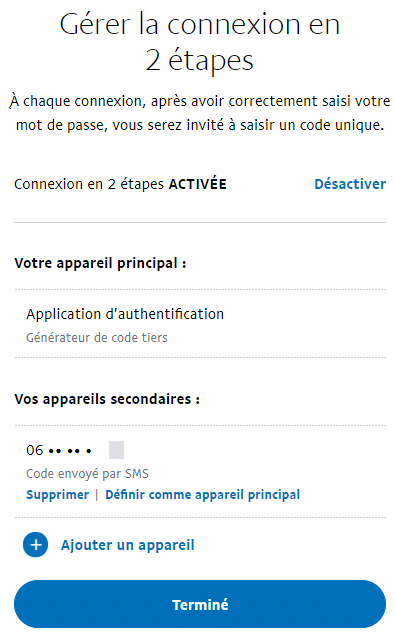Click the Désactiver link

coord(350,184)
